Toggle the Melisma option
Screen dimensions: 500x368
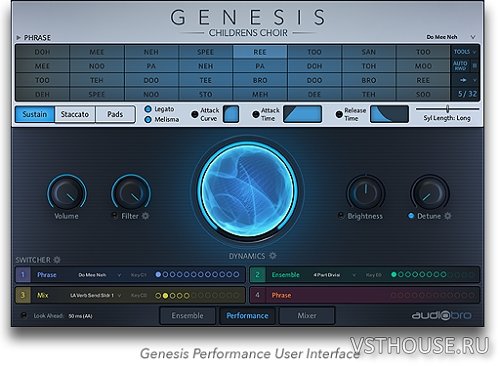point(148,119)
